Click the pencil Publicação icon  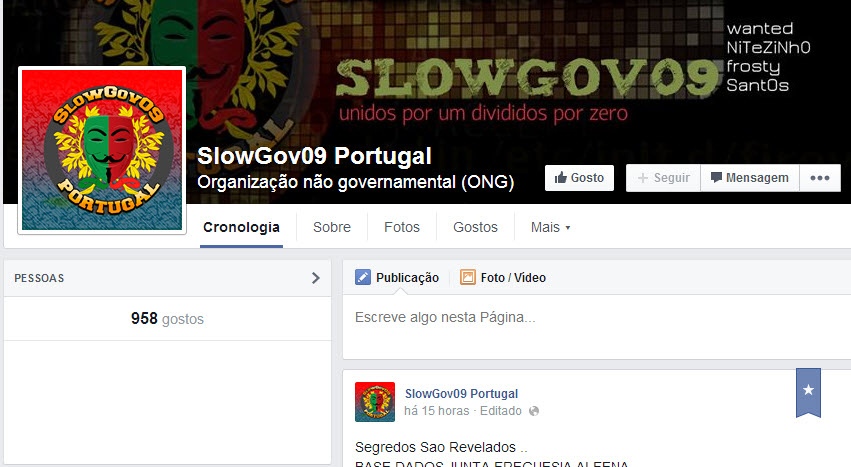tap(363, 277)
